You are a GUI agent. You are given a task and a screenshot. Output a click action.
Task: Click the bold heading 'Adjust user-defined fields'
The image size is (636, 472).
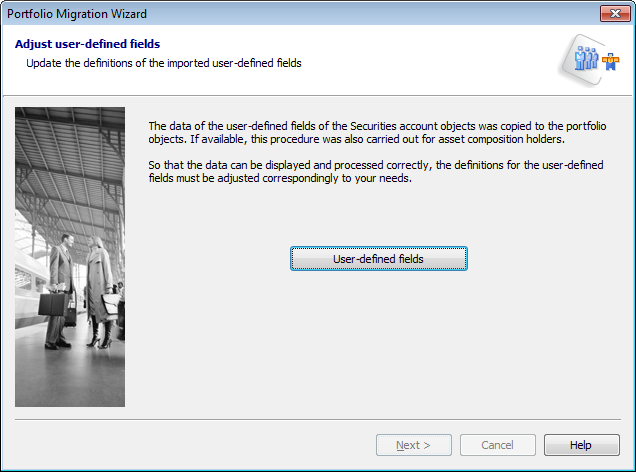(88, 44)
